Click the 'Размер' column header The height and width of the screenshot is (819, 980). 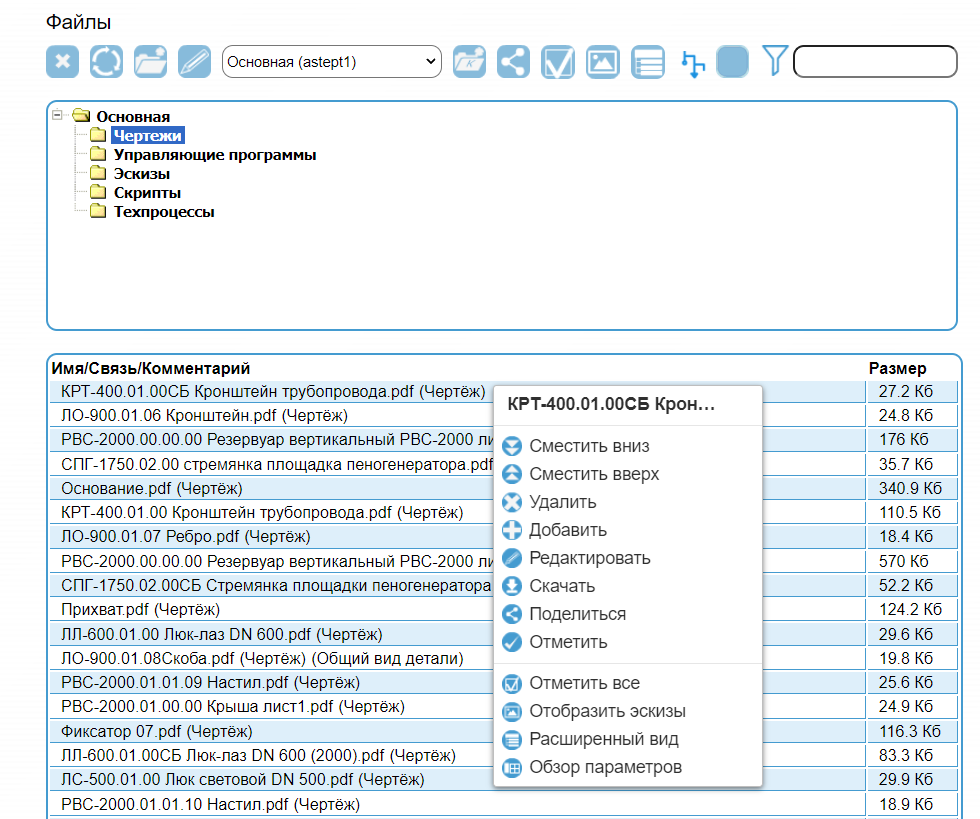pyautogui.click(x=897, y=368)
